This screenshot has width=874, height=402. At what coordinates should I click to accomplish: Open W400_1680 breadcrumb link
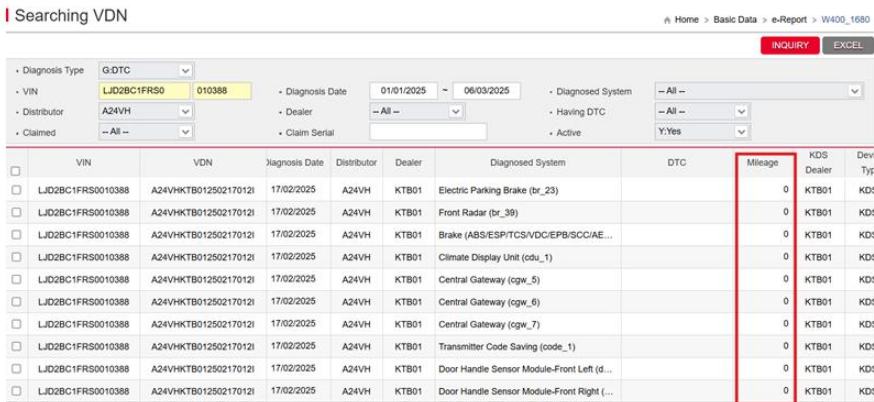[845, 20]
